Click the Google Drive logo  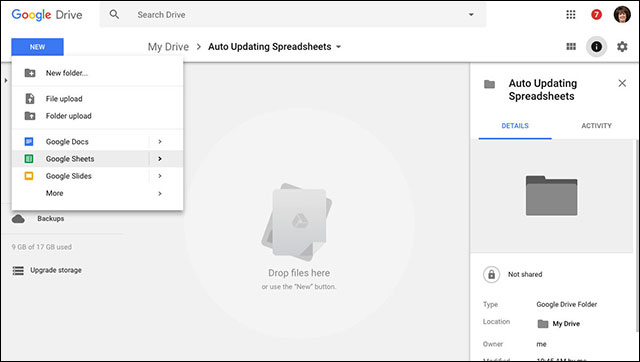(x=47, y=15)
